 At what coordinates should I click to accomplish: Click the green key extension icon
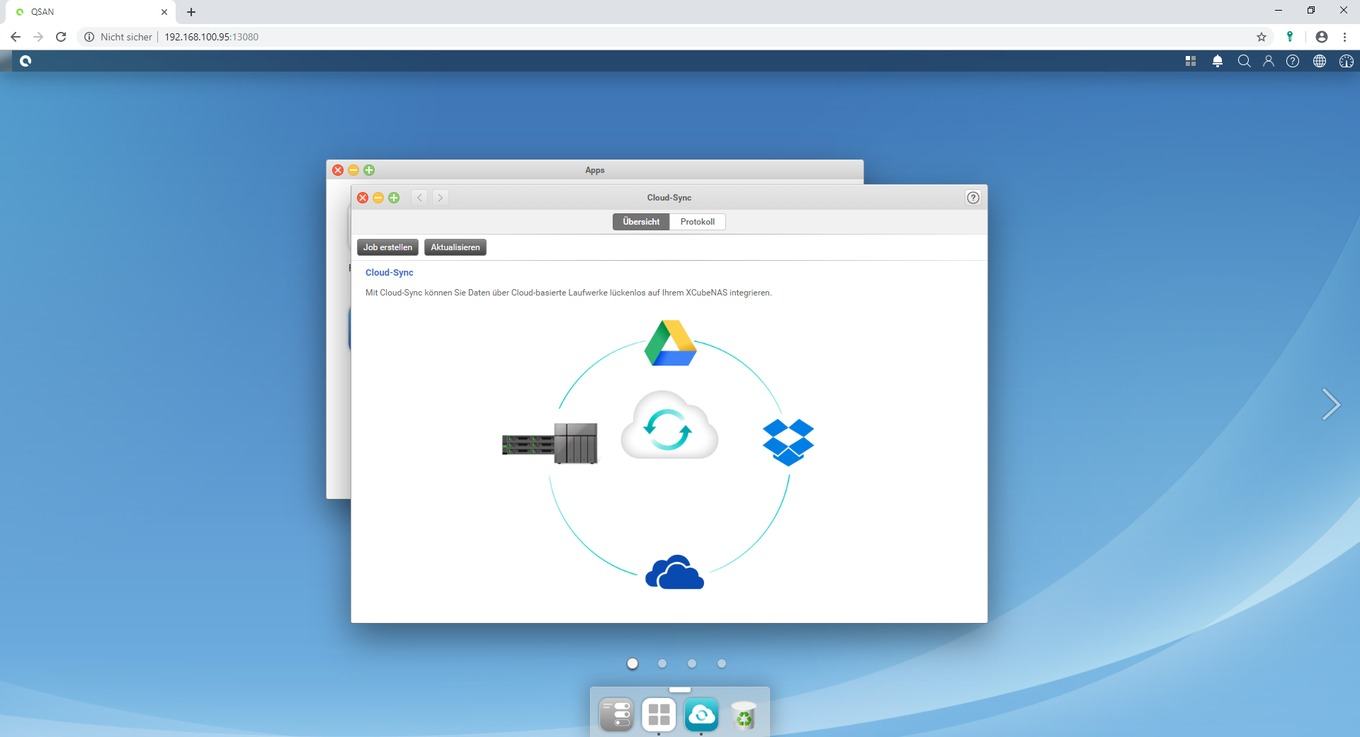(x=1290, y=36)
